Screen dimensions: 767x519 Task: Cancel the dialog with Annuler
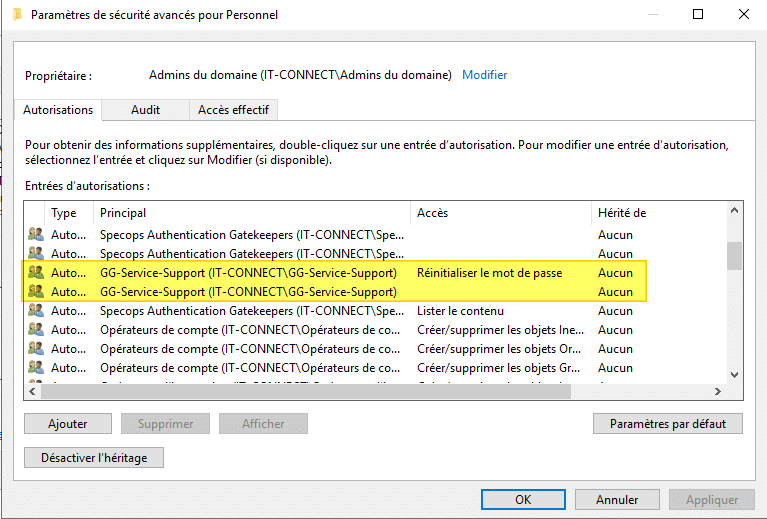coord(617,499)
